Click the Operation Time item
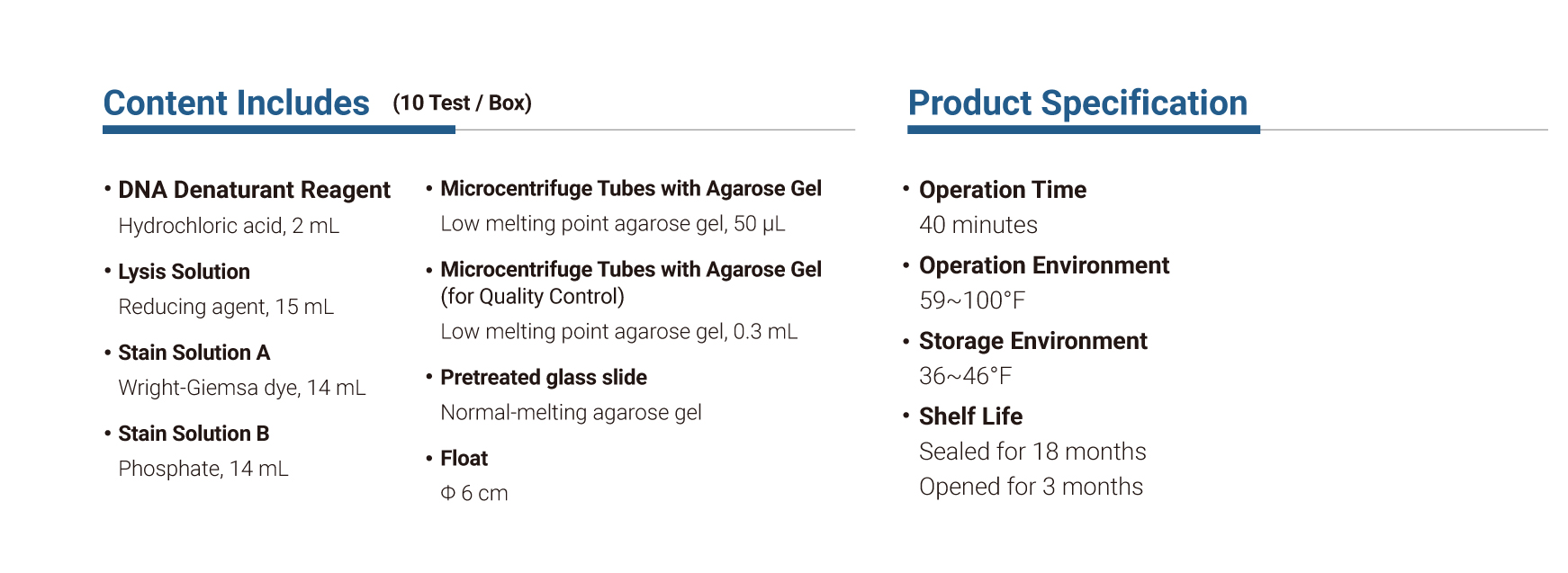Screen dimensions: 1568x573 coord(1003,190)
